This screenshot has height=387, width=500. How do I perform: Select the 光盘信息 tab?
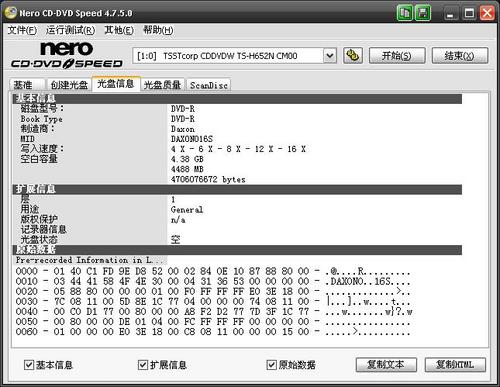click(x=116, y=83)
